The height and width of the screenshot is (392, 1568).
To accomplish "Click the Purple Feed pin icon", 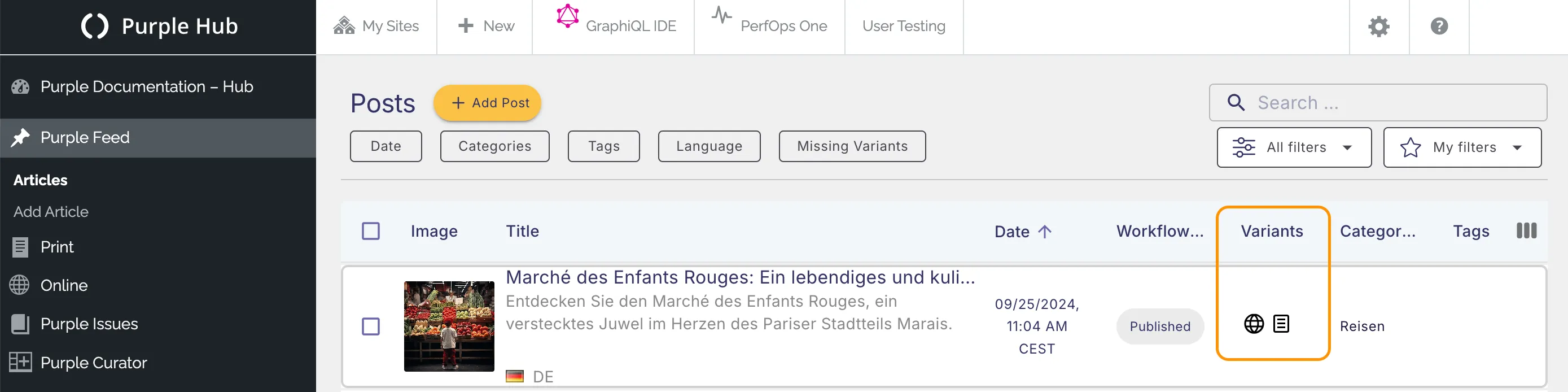I will tap(20, 138).
